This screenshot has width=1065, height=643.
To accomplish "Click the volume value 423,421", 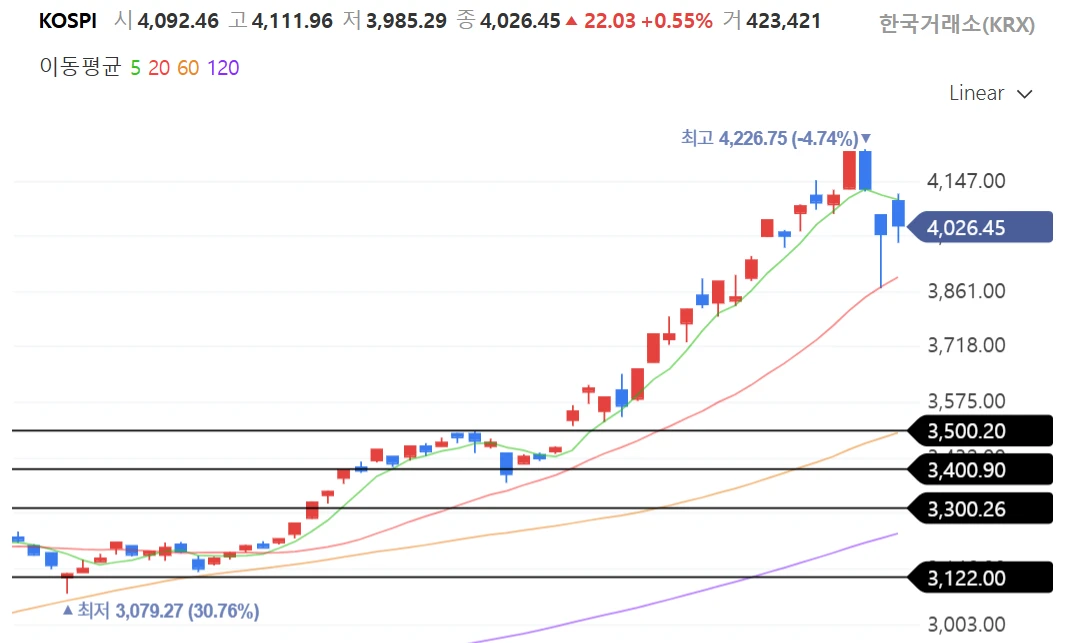I will [782, 21].
